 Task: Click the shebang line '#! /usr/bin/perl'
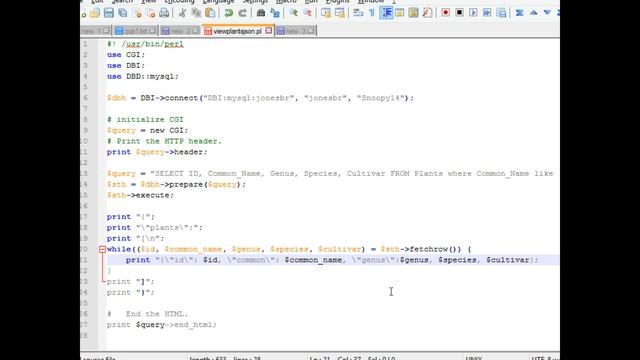tap(145, 44)
